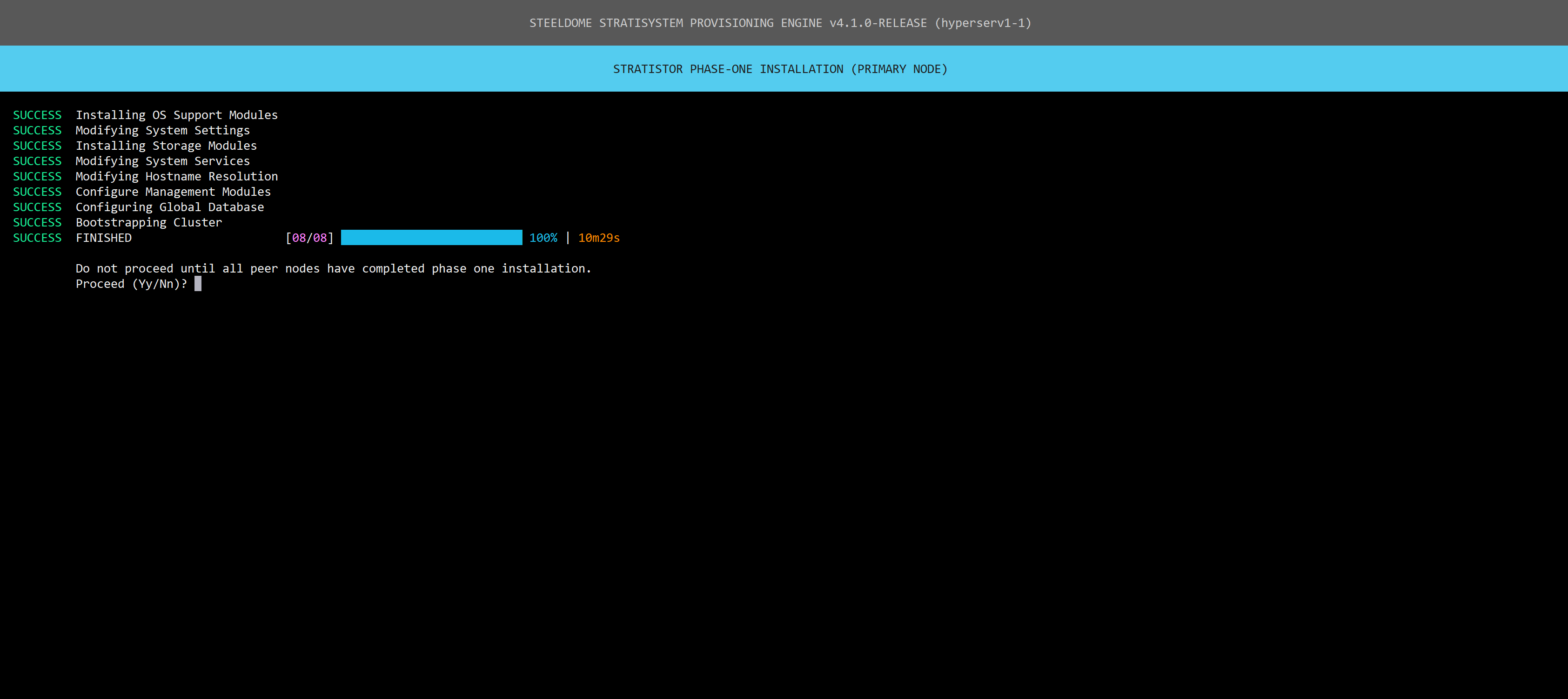This screenshot has width=1568, height=699.
Task: Click the Installing OS Support Modules line
Action: click(x=176, y=115)
